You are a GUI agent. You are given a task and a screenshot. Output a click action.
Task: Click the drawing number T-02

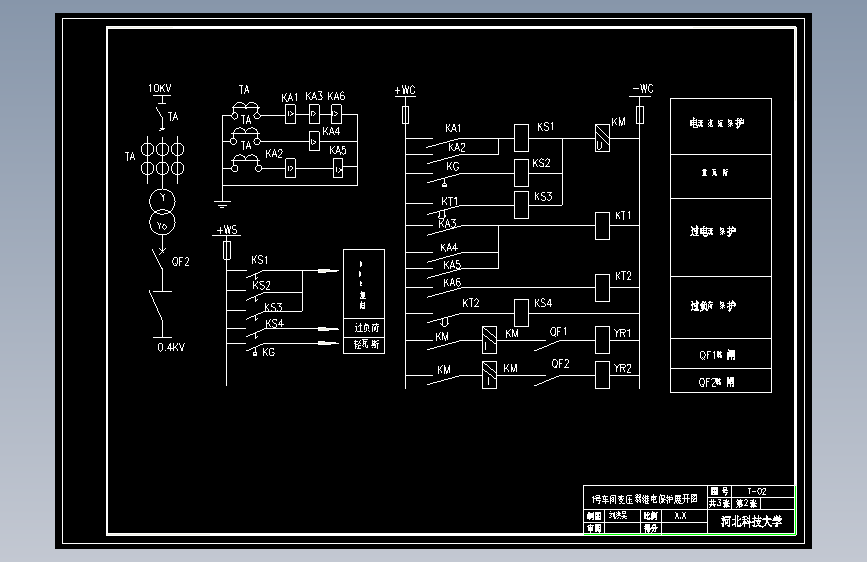756,491
